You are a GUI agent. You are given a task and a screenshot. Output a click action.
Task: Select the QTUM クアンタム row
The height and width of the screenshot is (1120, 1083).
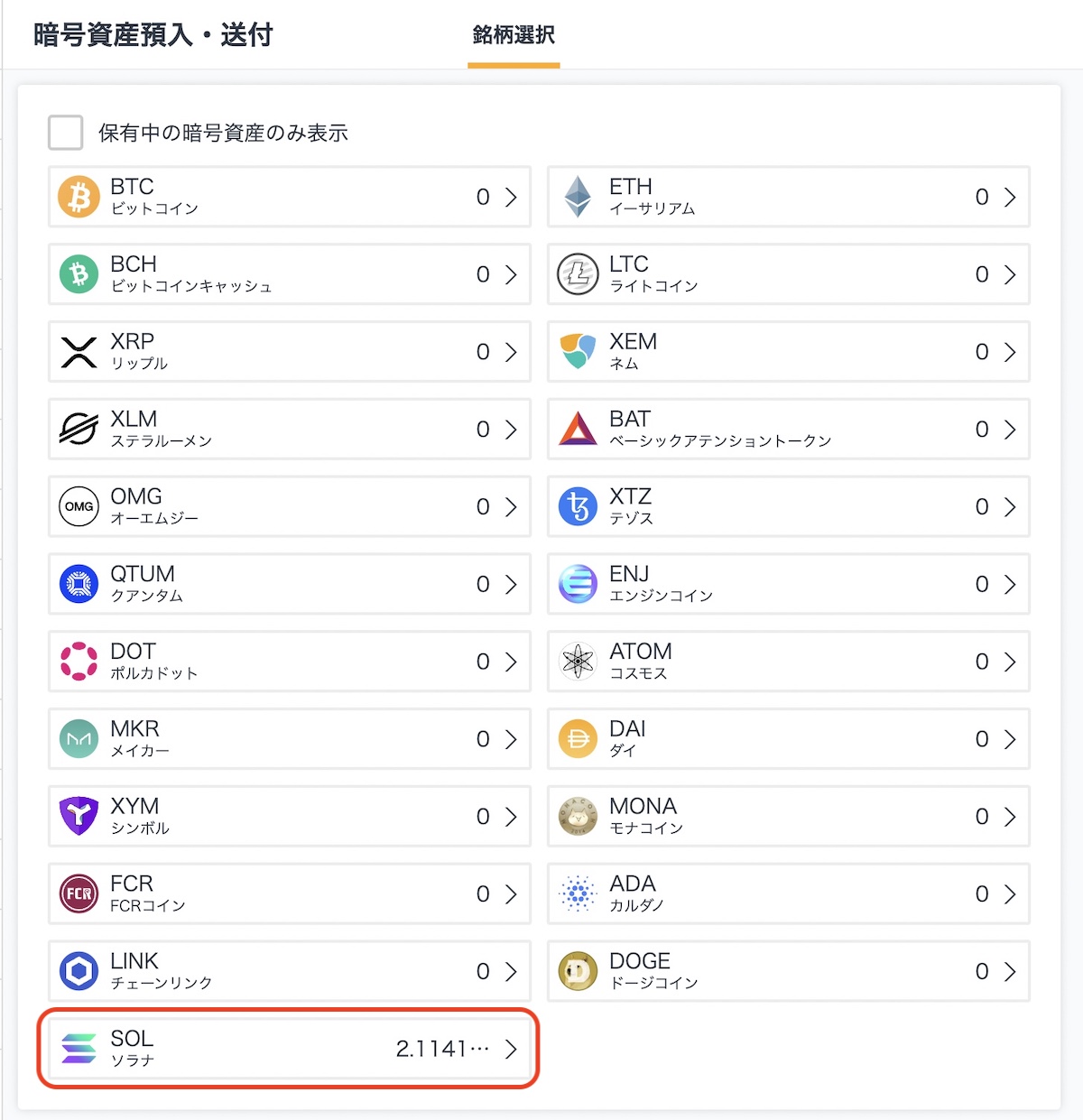(289, 584)
